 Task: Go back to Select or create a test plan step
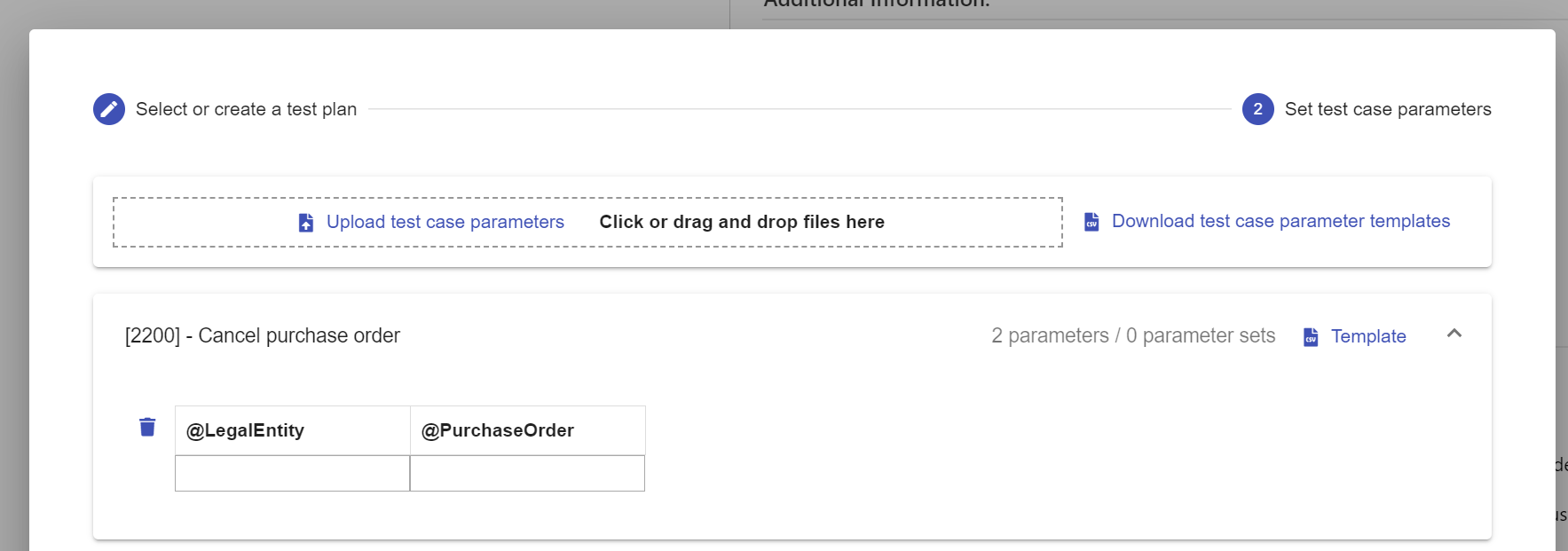point(246,109)
